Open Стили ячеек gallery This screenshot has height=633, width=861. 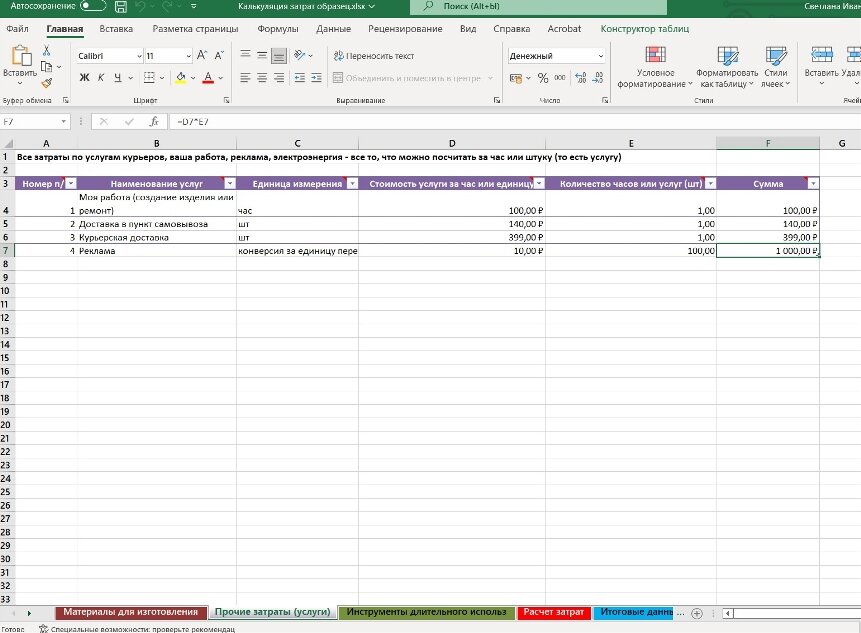[x=775, y=67]
